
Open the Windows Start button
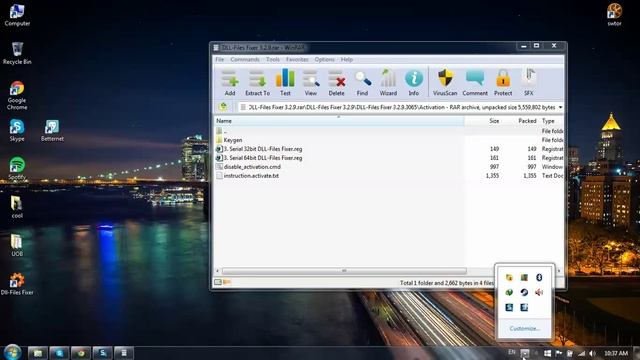coord(13,352)
